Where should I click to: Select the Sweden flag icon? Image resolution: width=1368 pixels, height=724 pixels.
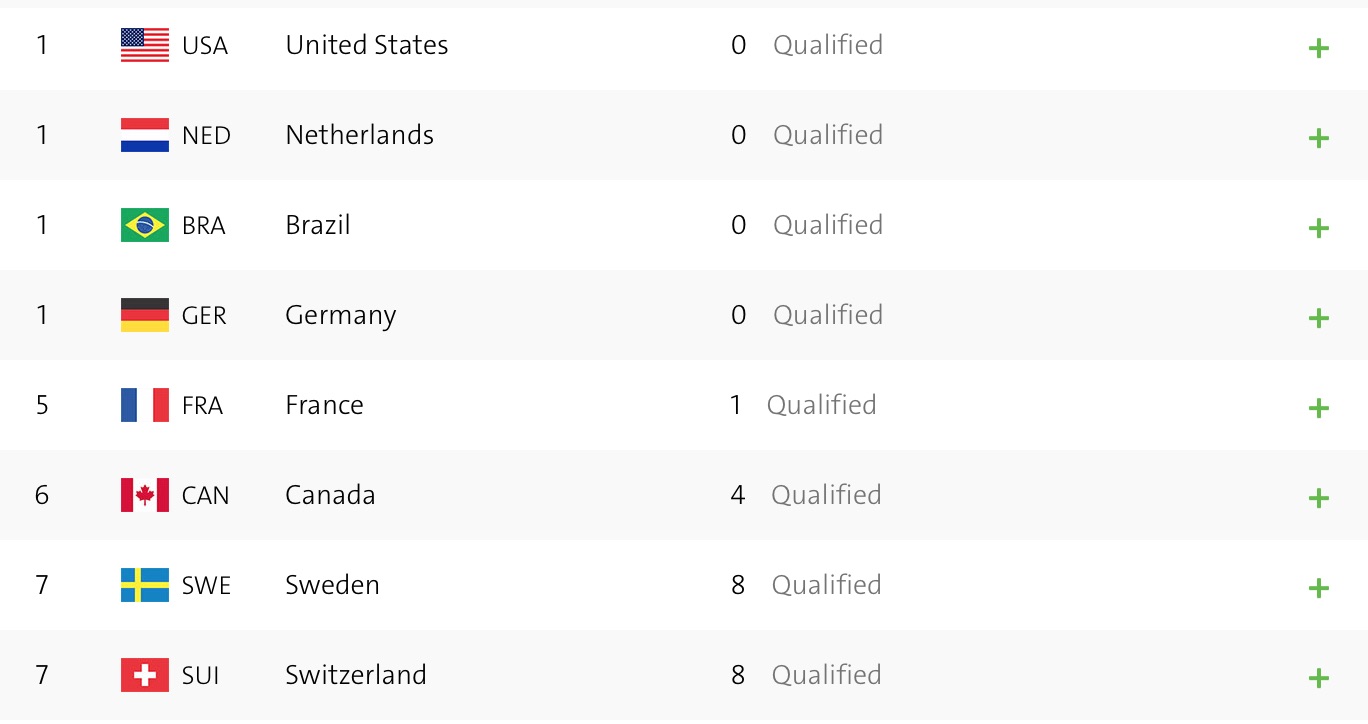click(x=145, y=585)
